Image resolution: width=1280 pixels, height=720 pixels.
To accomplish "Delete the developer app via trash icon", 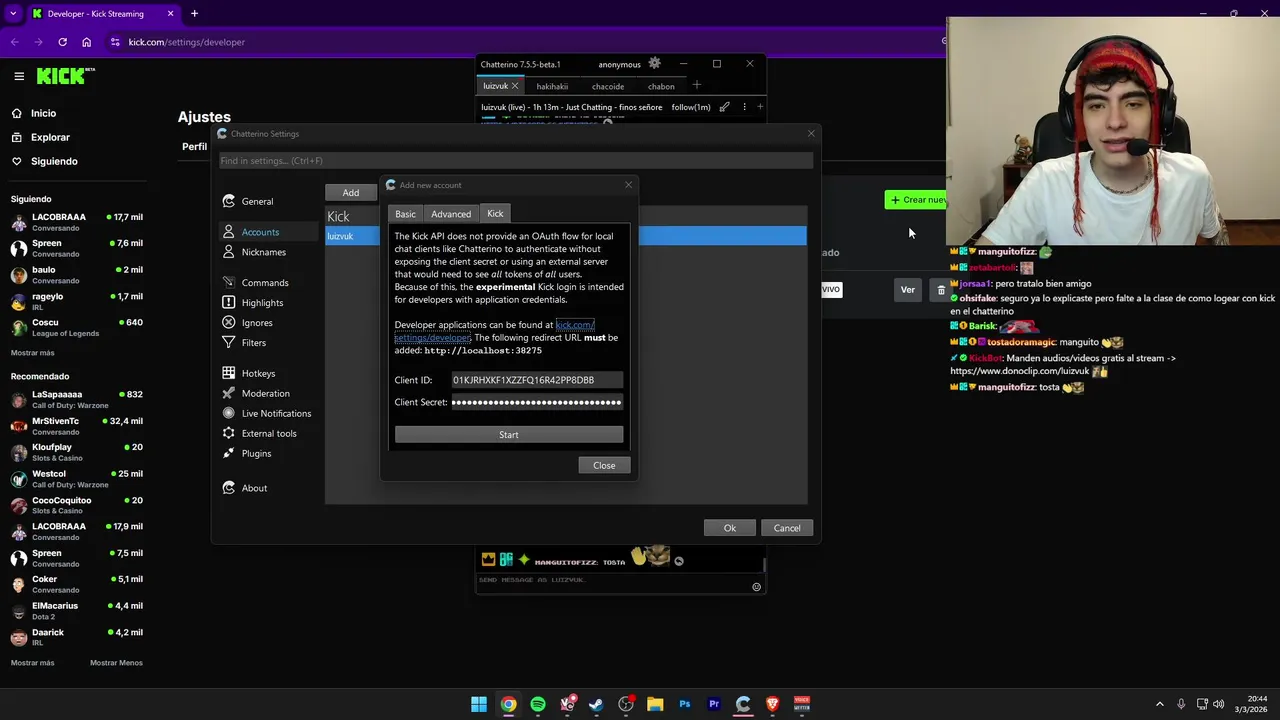I will (941, 290).
